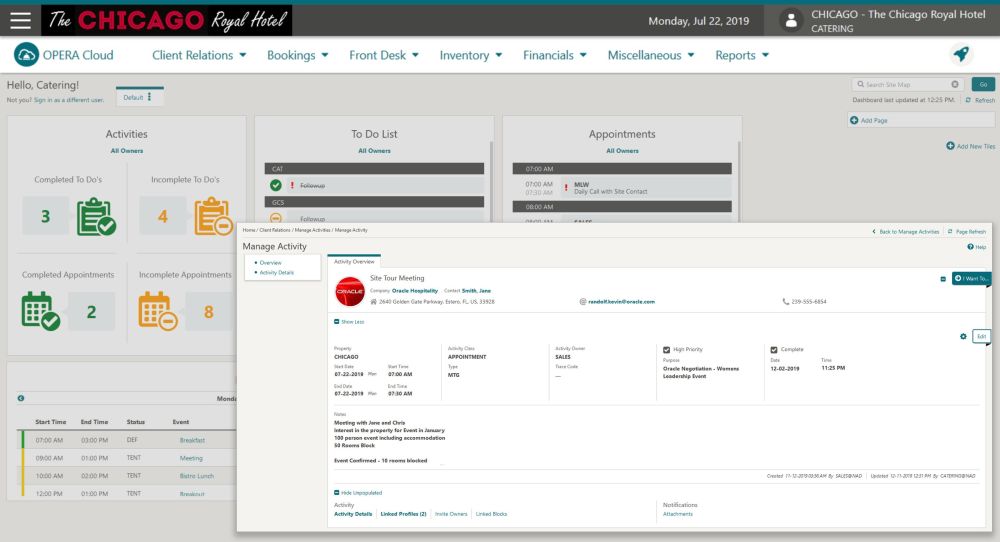This screenshot has height=542, width=1000.
Task: Click the Page Refresh icon
Action: 950,231
